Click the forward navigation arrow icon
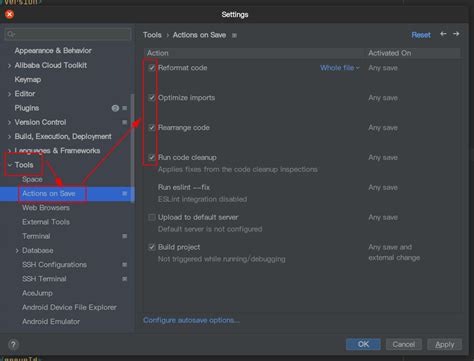 [x=456, y=34]
